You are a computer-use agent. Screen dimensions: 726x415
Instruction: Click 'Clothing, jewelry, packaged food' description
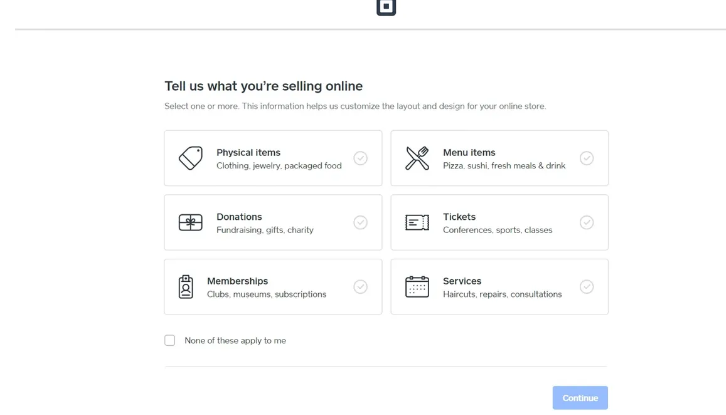pyautogui.click(x=279, y=166)
